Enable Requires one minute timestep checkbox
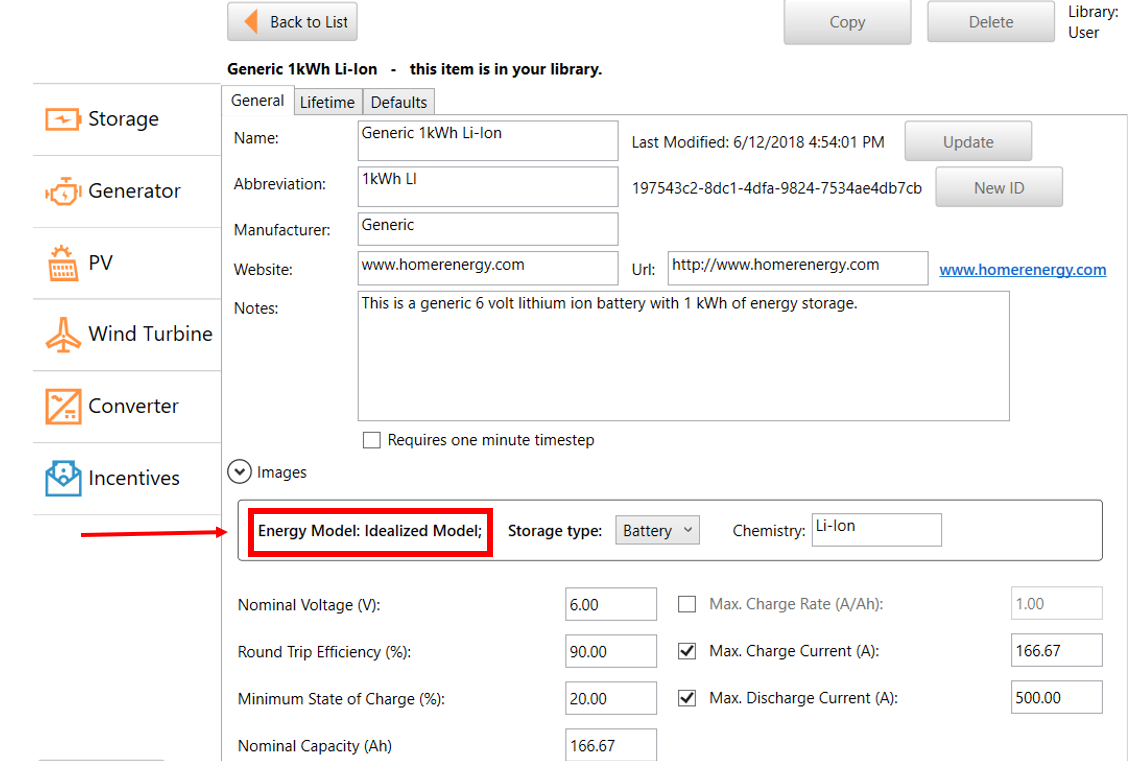The width and height of the screenshot is (1129, 761). pyautogui.click(x=372, y=440)
